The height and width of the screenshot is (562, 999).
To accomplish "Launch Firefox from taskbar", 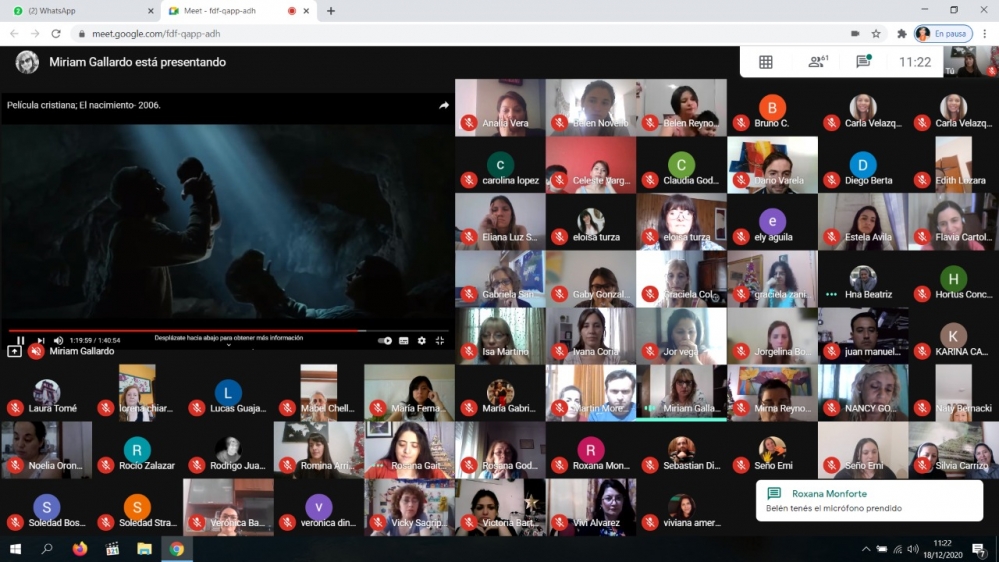I will click(80, 549).
